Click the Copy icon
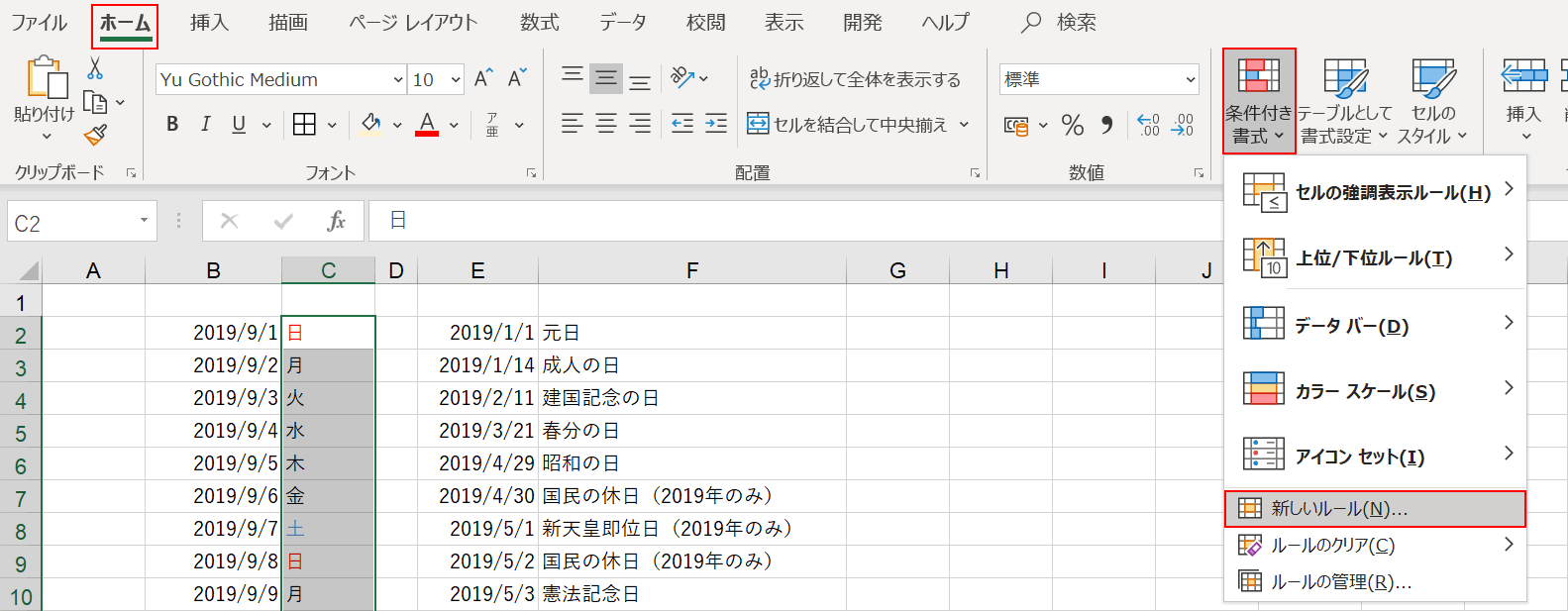Viewport: 1568px width, 611px height. click(95, 102)
